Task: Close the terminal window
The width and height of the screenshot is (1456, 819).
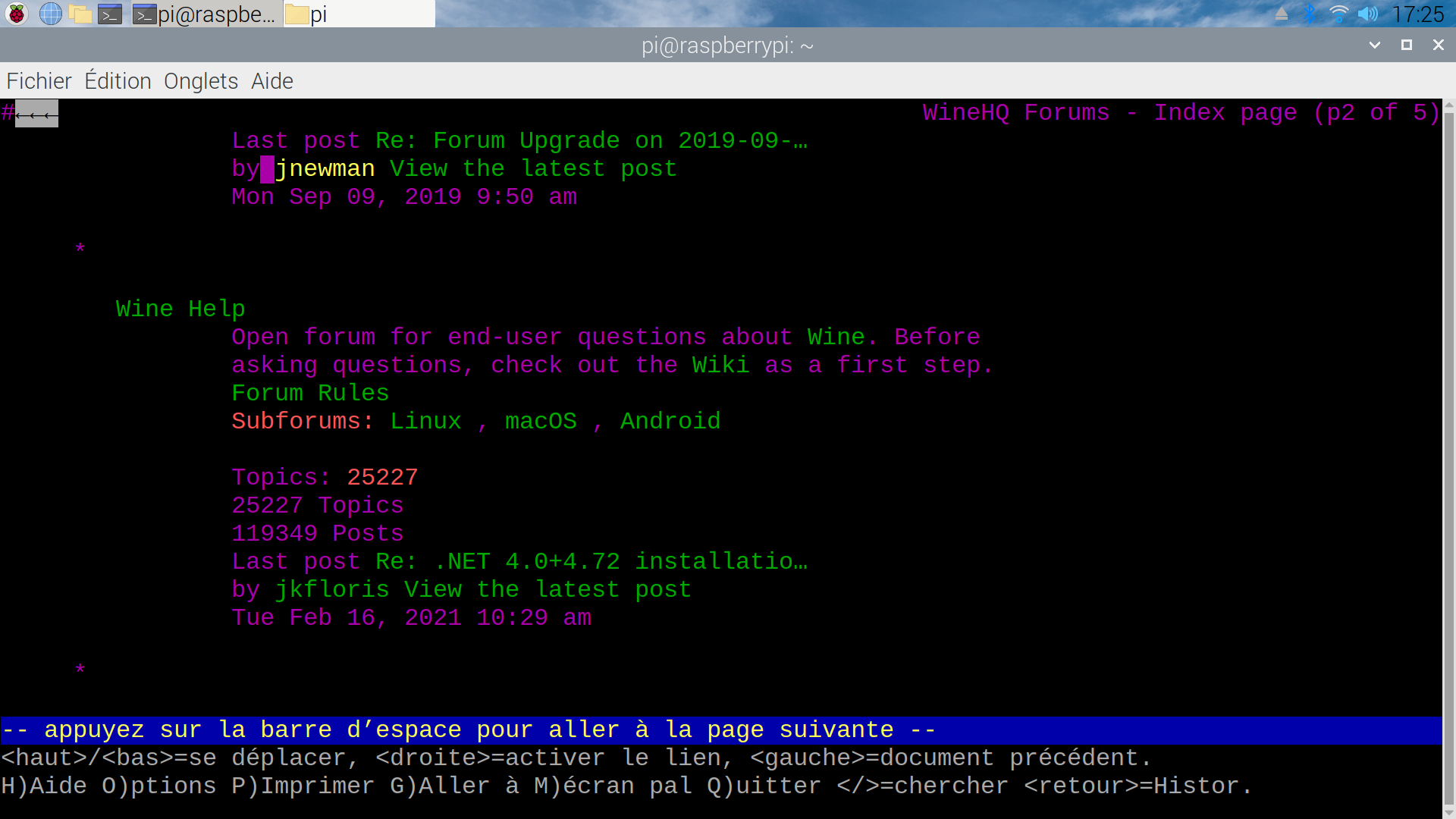Action: (x=1438, y=45)
